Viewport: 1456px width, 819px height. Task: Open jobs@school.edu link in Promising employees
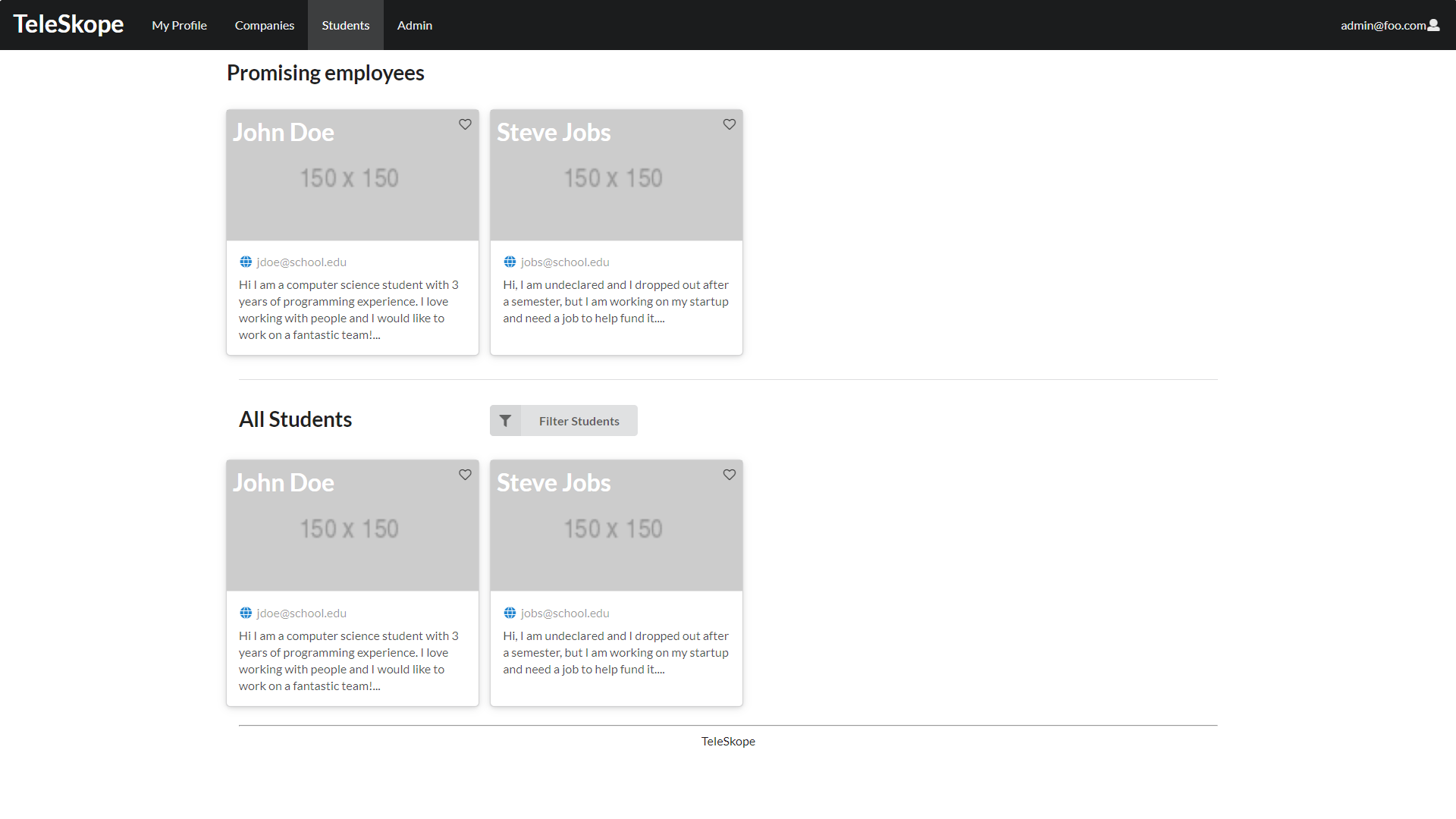tap(565, 262)
